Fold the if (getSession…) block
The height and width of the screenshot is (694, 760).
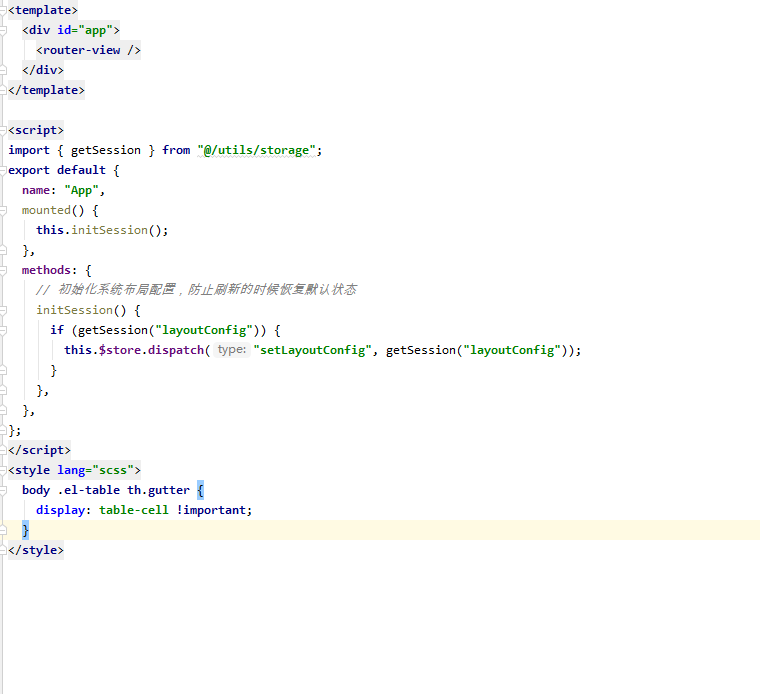(3, 330)
